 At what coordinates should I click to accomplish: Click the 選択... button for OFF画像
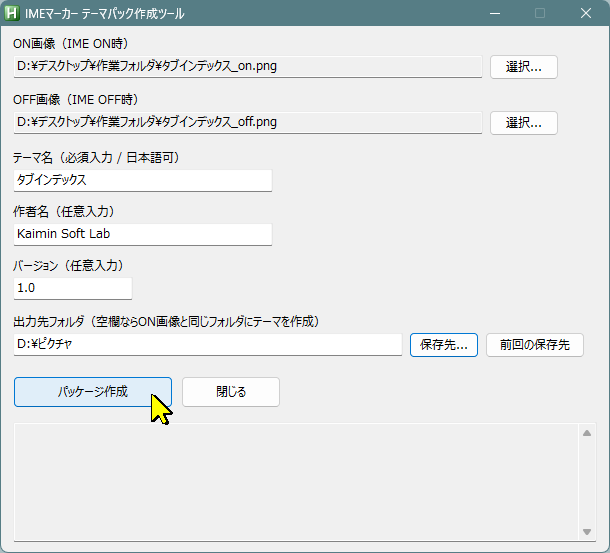(524, 123)
